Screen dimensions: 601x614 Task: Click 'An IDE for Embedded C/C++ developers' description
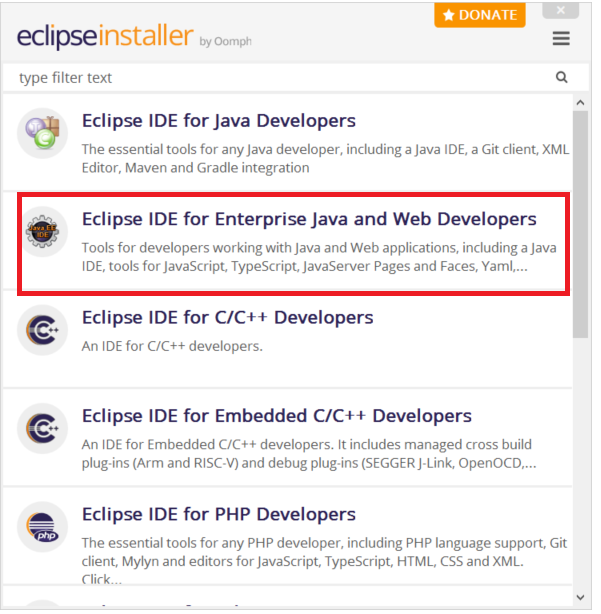309,453
